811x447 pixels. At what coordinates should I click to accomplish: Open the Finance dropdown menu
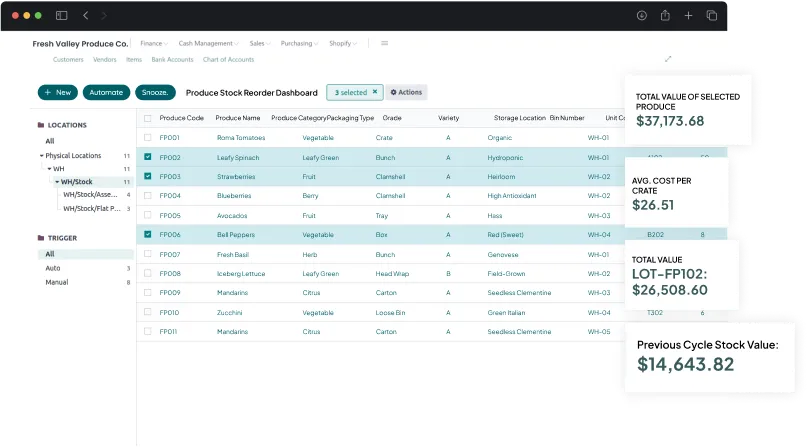point(154,43)
